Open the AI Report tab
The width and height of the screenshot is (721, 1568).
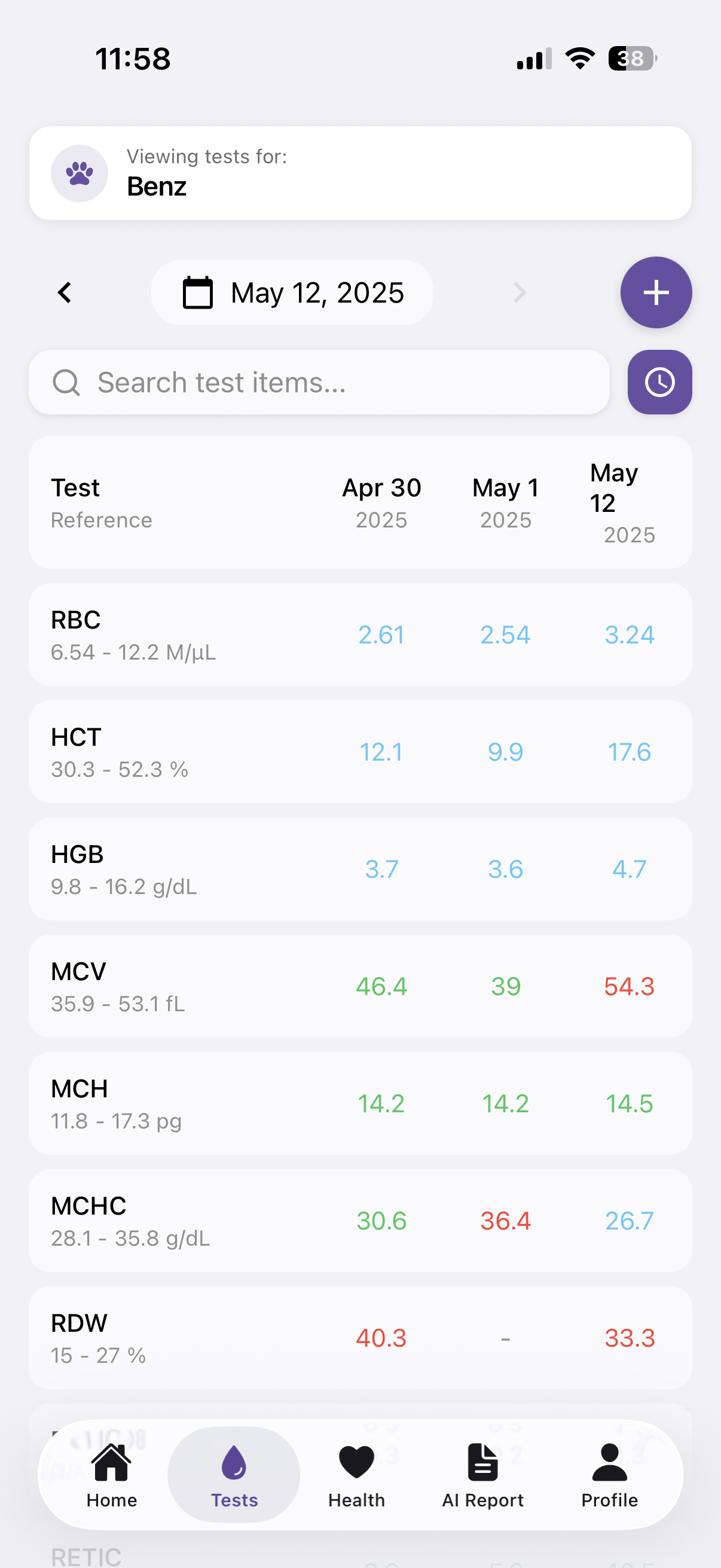482,1474
